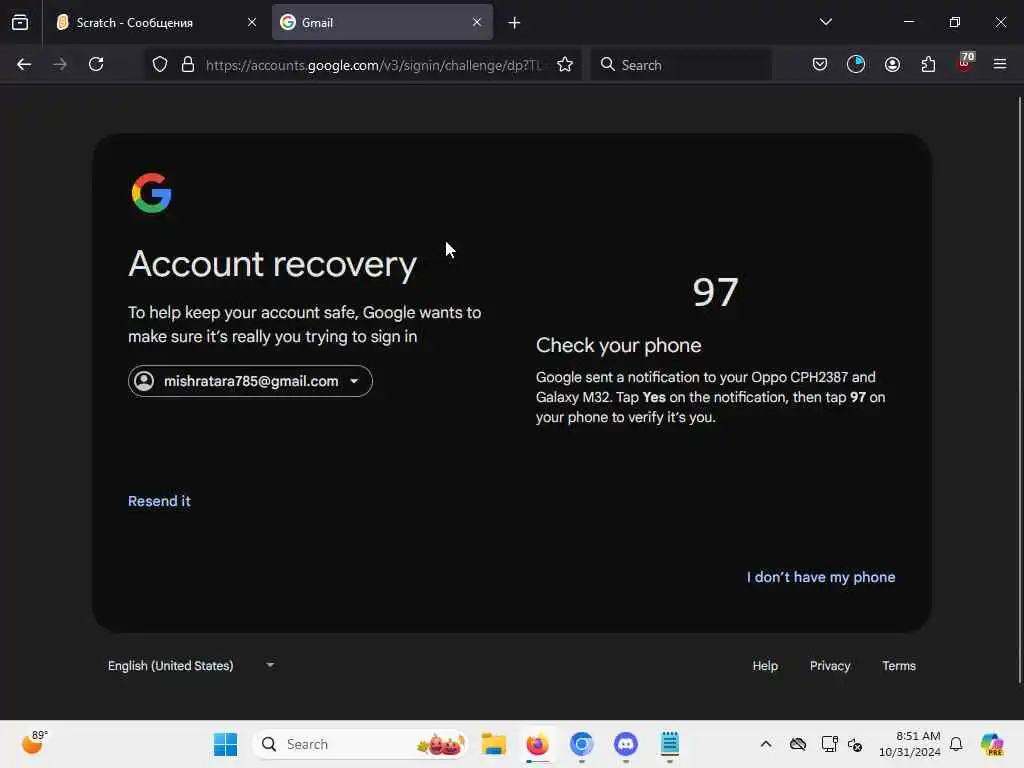Open the blue circular extension icon
The height and width of the screenshot is (768, 1024).
click(x=856, y=64)
